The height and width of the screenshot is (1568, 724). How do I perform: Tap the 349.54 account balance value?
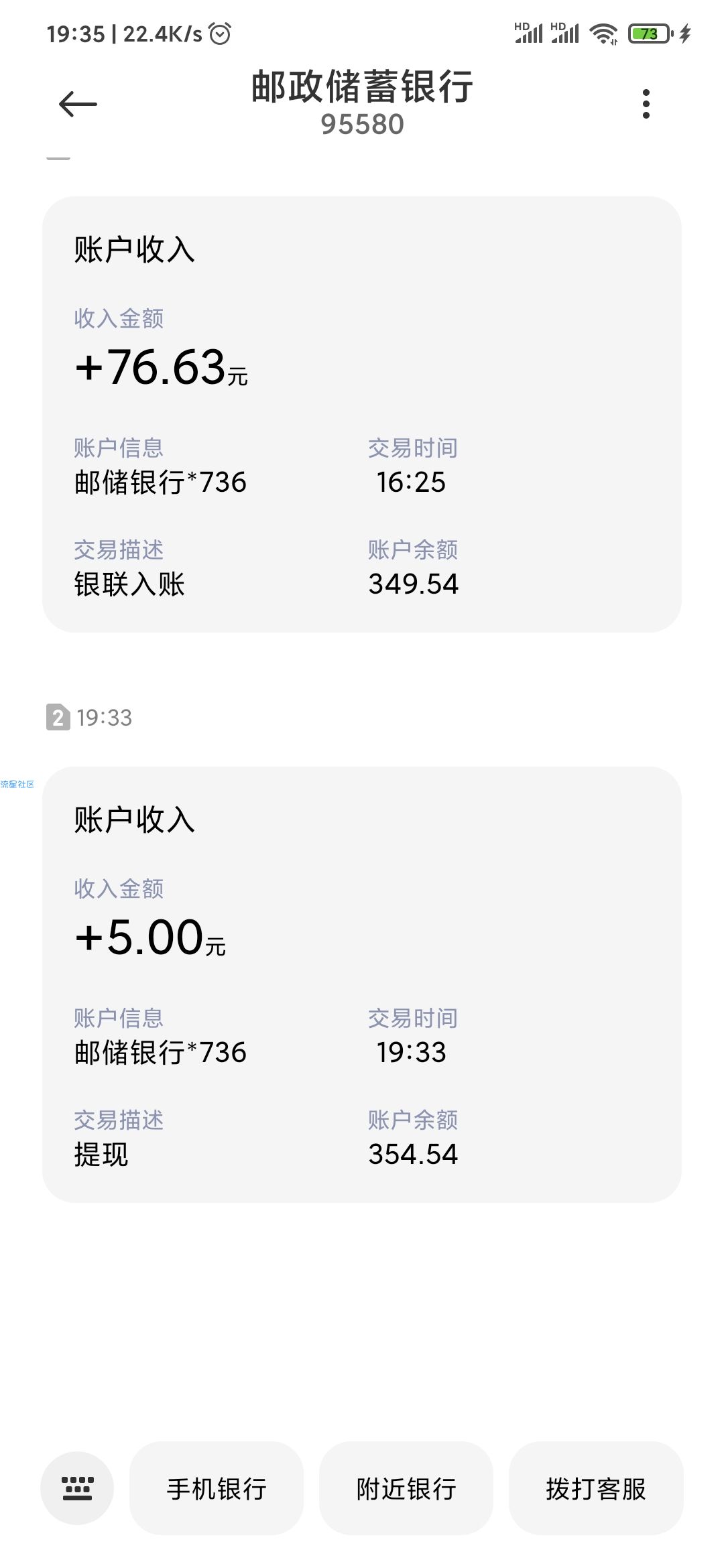point(413,584)
